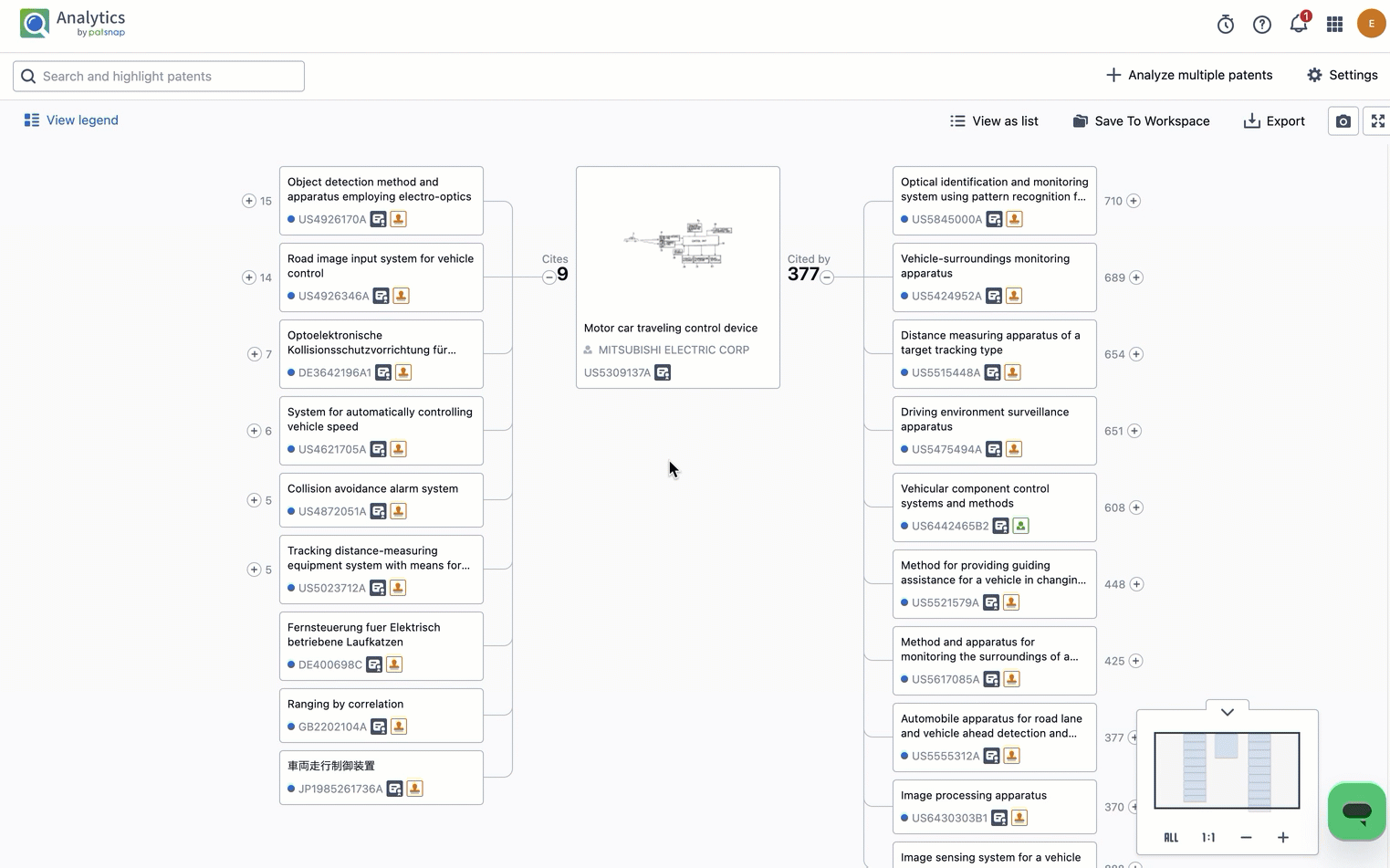Collapse the Cited by 377 branch

[x=827, y=277]
